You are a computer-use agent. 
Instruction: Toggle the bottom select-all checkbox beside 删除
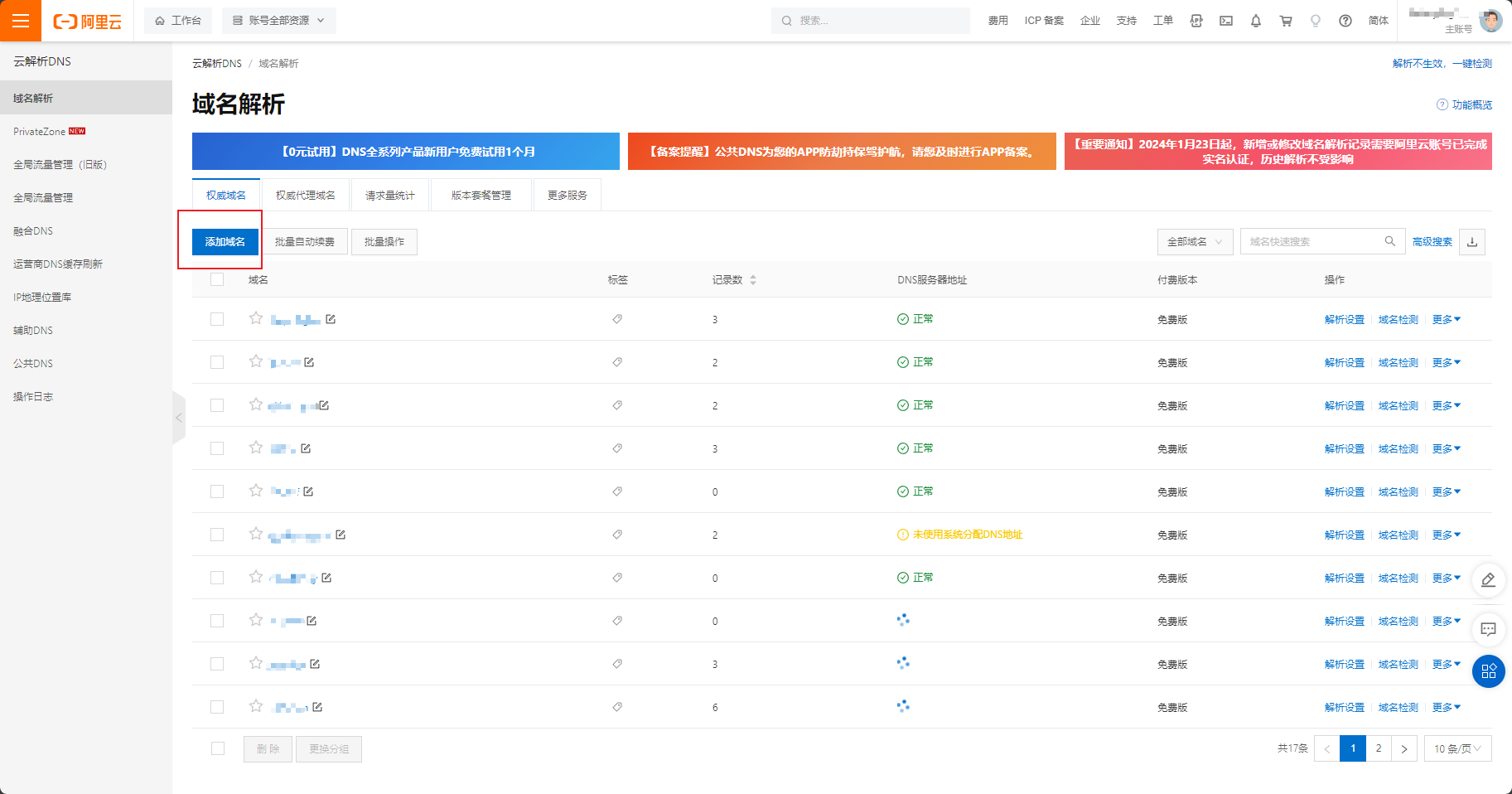coord(218,748)
